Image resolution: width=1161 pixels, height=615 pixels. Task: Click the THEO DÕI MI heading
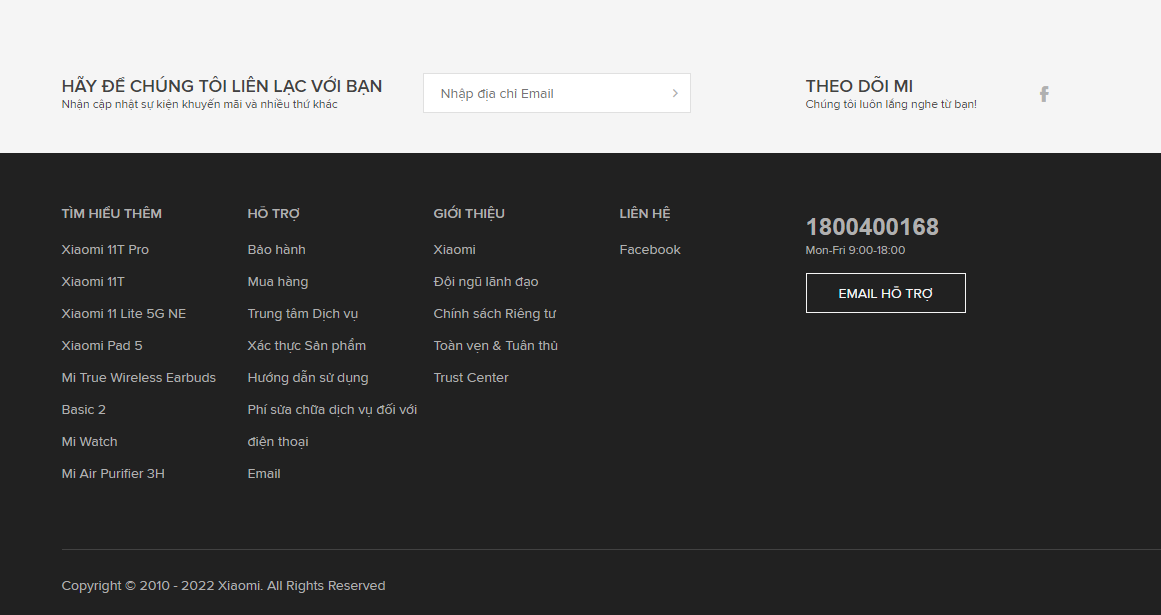click(859, 86)
